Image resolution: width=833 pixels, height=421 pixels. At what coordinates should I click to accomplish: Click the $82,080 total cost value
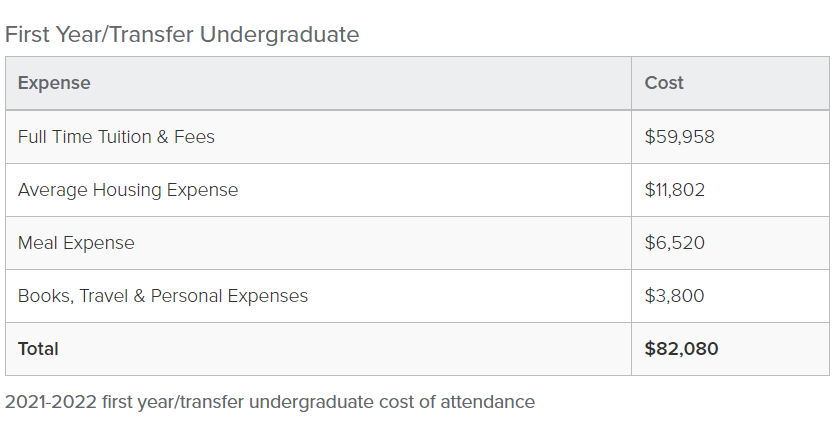(682, 349)
